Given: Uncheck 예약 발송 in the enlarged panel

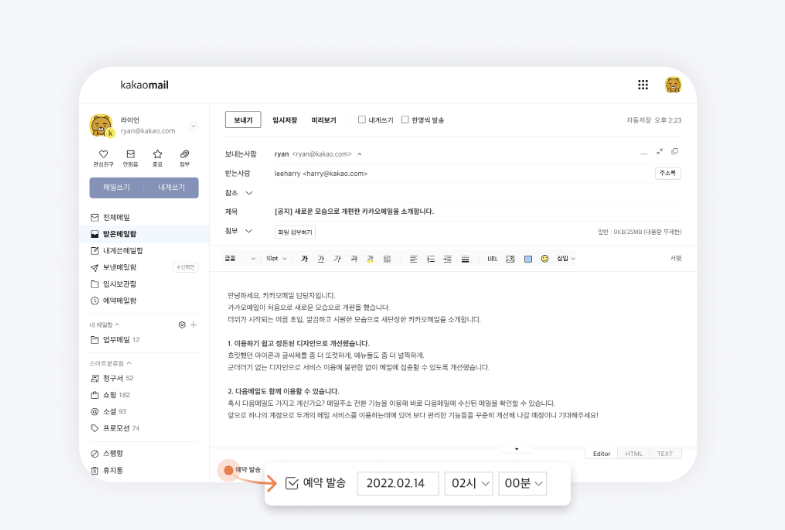Looking at the screenshot, I should 291,483.
